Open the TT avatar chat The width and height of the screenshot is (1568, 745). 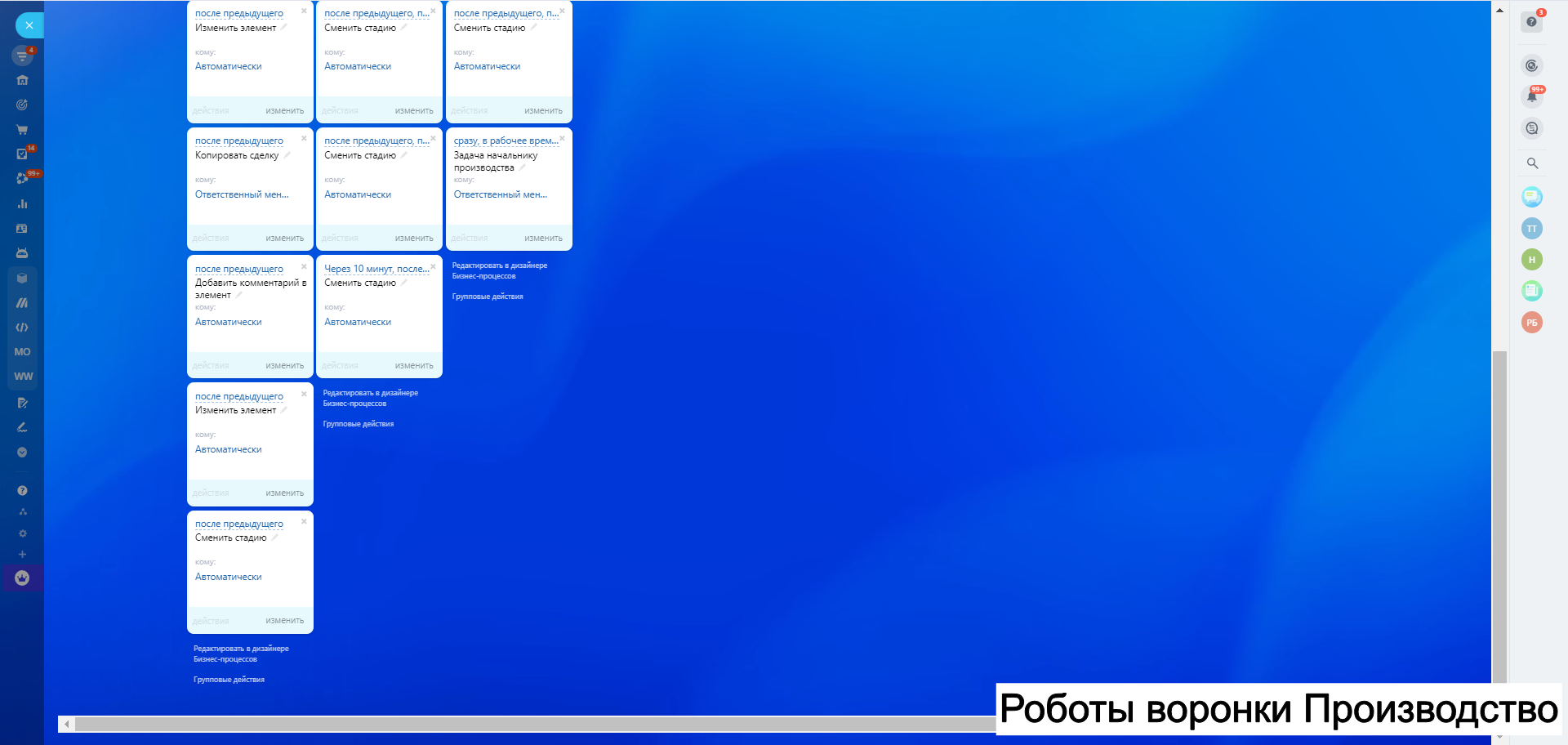click(1532, 229)
